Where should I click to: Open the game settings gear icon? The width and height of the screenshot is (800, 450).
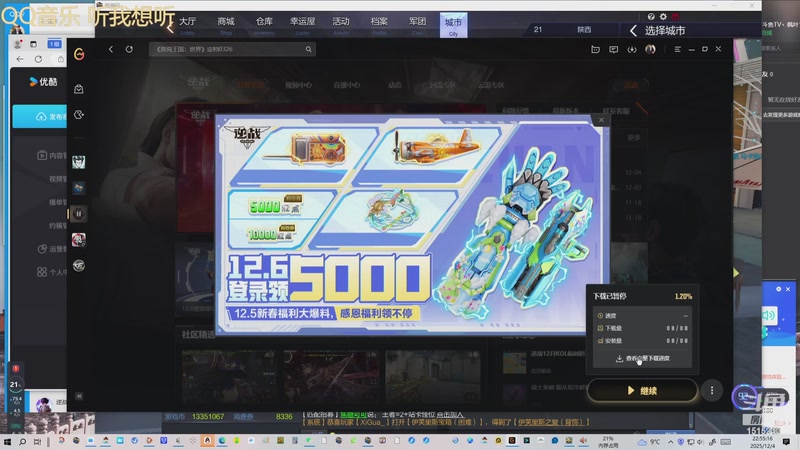pyautogui.click(x=663, y=17)
